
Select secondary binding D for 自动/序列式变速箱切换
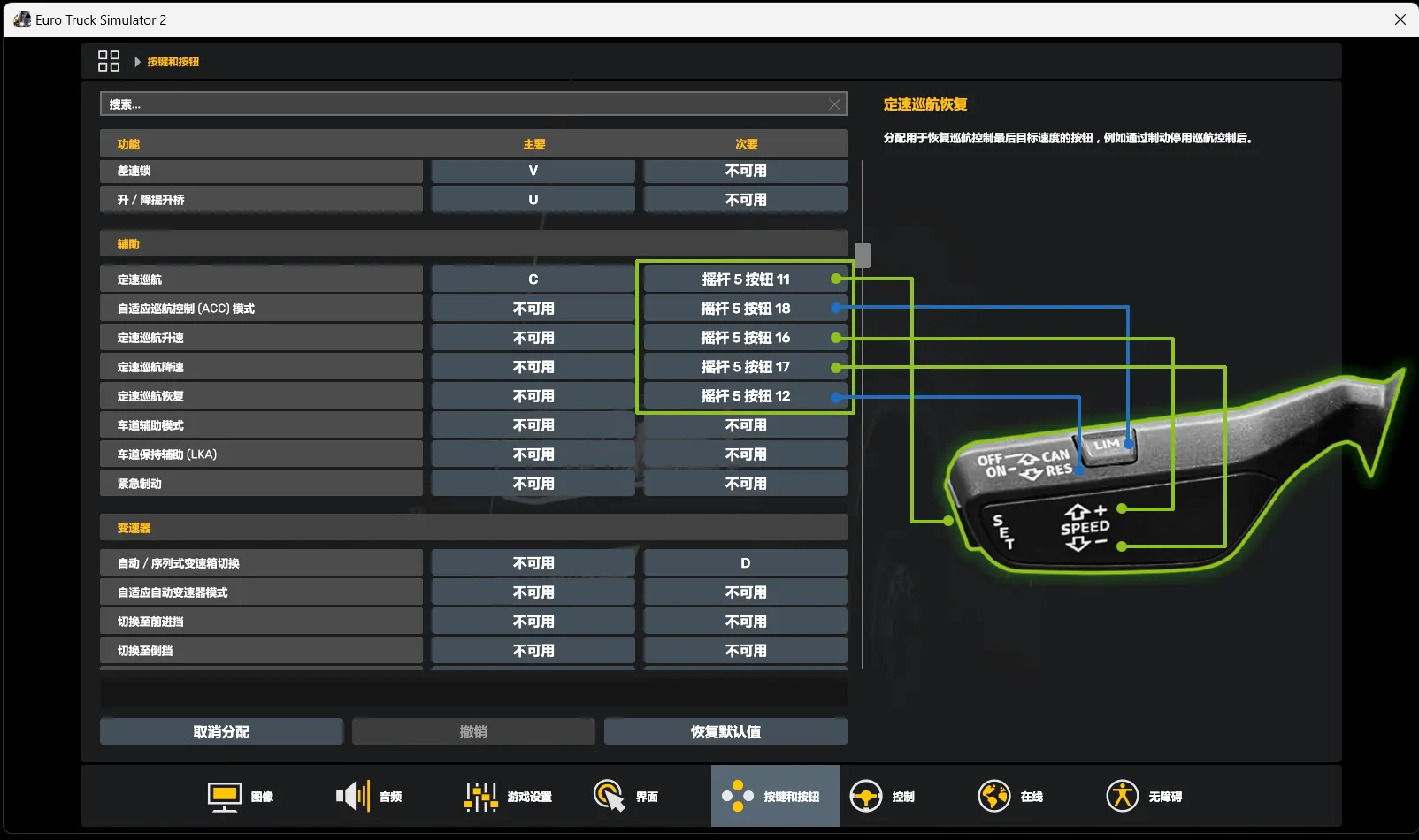click(746, 563)
